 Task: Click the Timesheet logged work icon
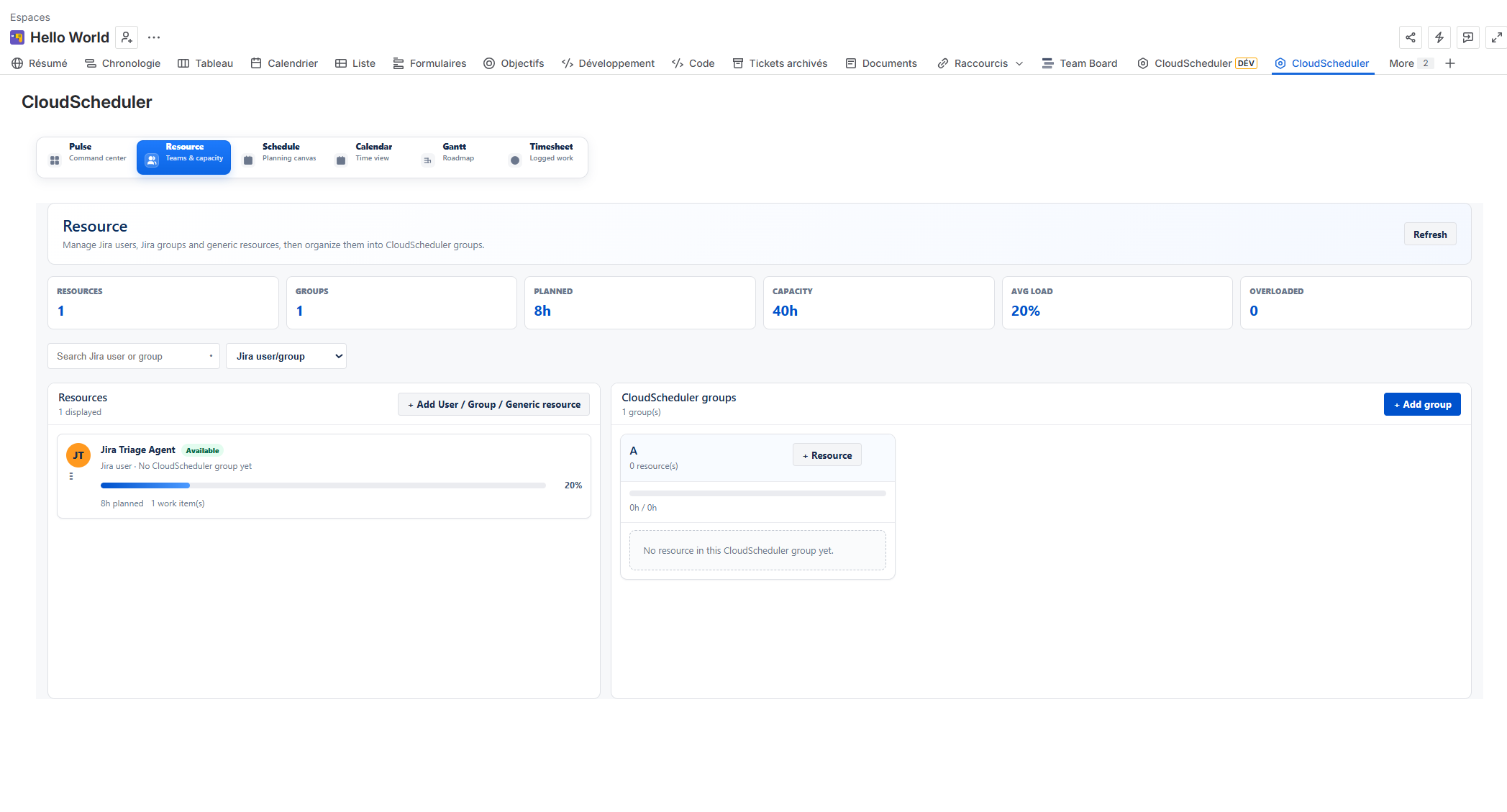click(x=515, y=160)
